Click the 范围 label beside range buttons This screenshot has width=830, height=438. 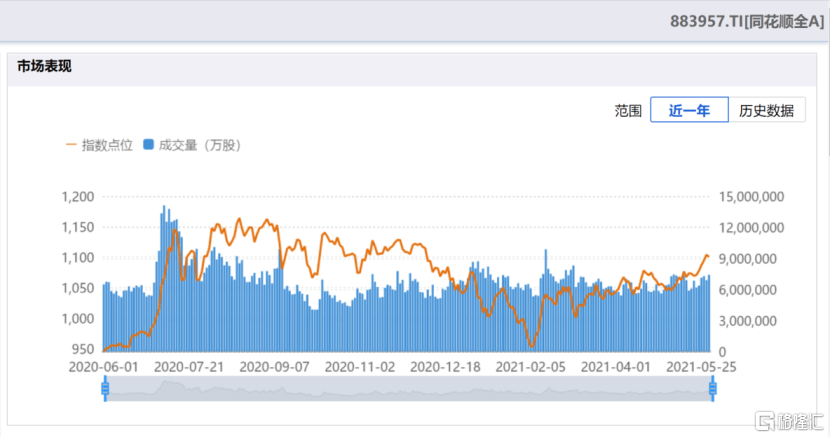pos(627,111)
